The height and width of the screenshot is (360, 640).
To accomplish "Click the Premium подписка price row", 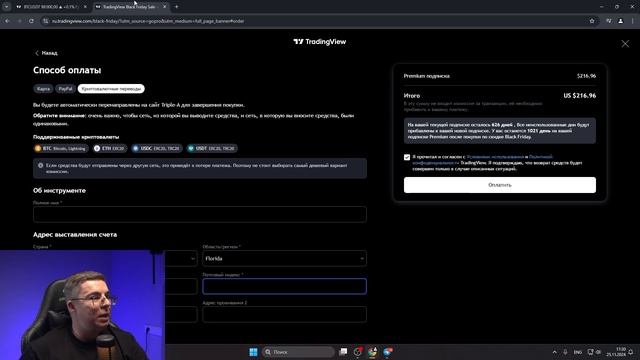I will (500, 76).
